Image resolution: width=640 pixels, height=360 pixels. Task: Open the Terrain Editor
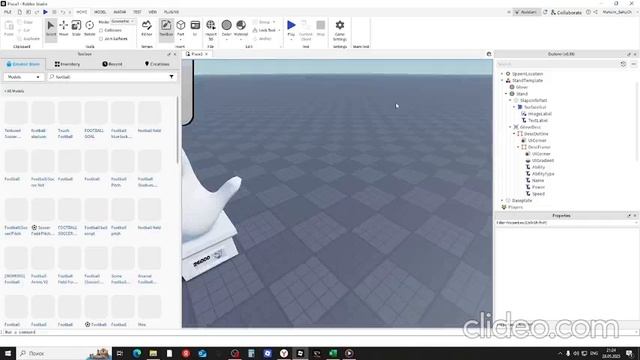pyautogui.click(x=147, y=29)
